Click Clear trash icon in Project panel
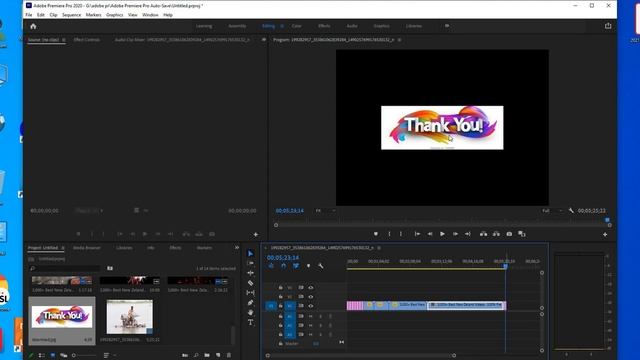The width and height of the screenshot is (640, 360). [229, 355]
